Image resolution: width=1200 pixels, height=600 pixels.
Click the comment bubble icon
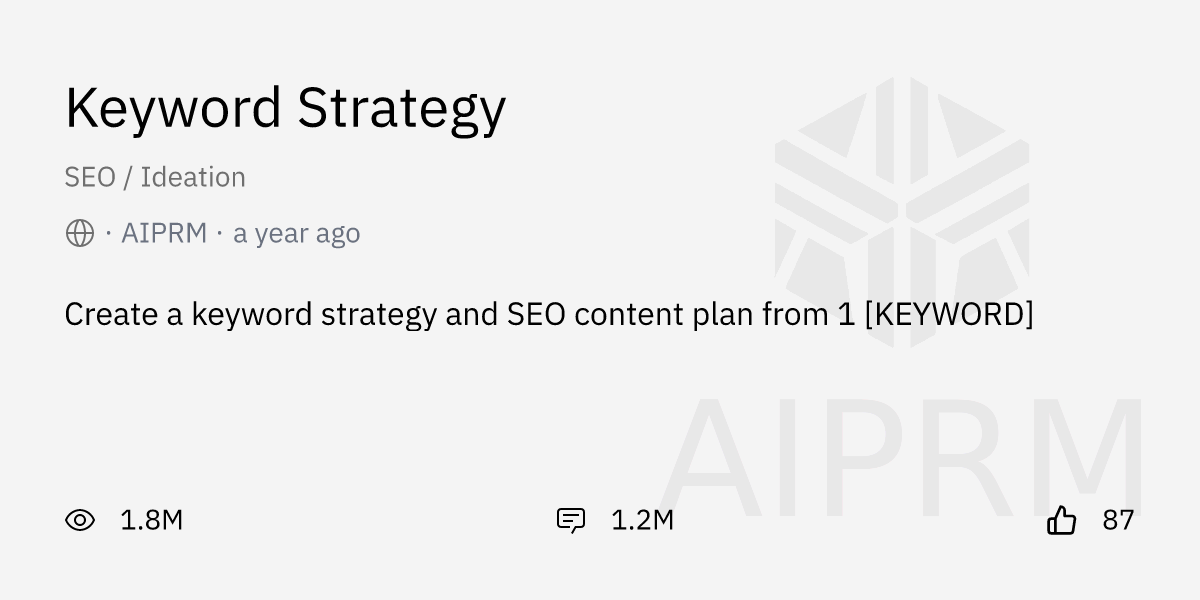570,520
